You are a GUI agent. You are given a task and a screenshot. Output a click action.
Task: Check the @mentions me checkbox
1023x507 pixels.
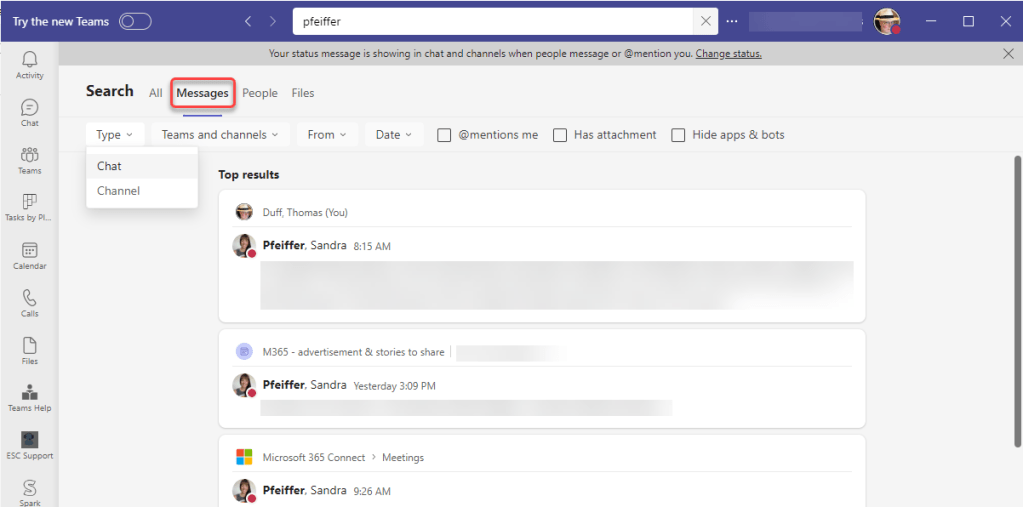pyautogui.click(x=445, y=135)
